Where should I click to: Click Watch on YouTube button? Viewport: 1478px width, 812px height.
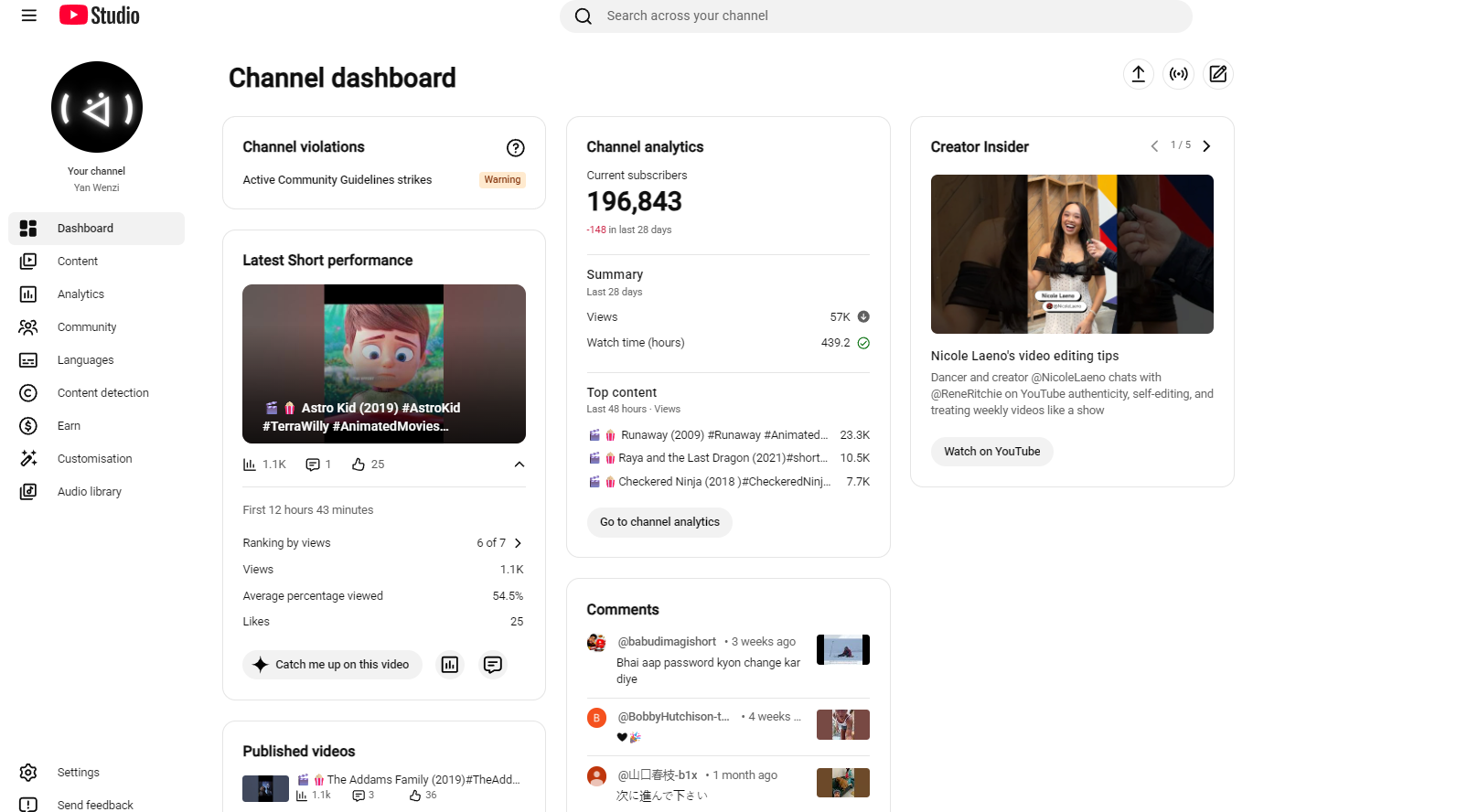pos(992,452)
